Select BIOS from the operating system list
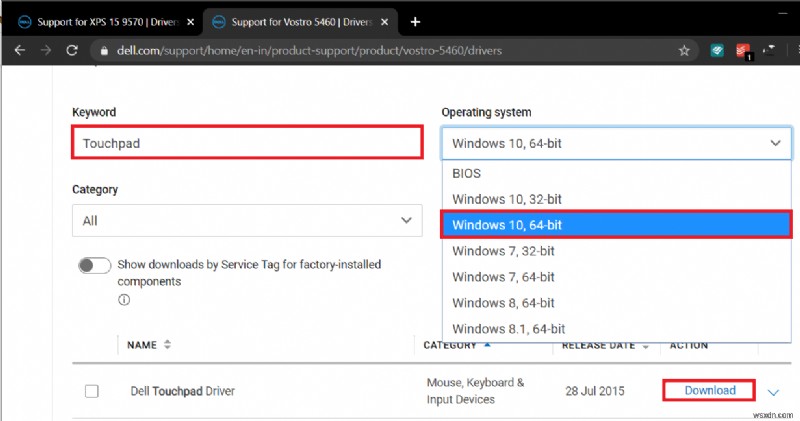This screenshot has height=421, width=800. [x=616, y=173]
